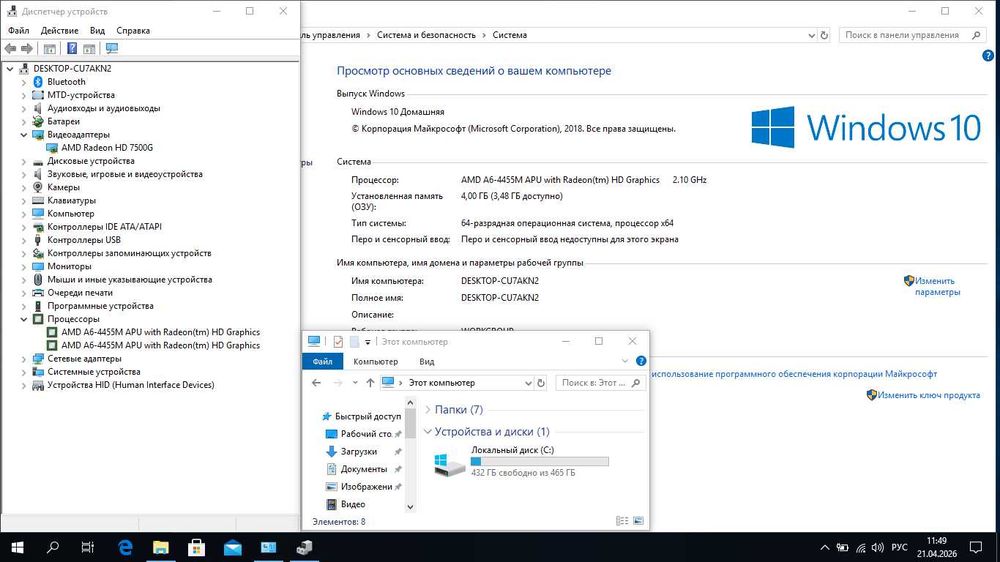The image size is (1000, 562).
Task: Expand Контроллеры USB node
Action: point(24,240)
